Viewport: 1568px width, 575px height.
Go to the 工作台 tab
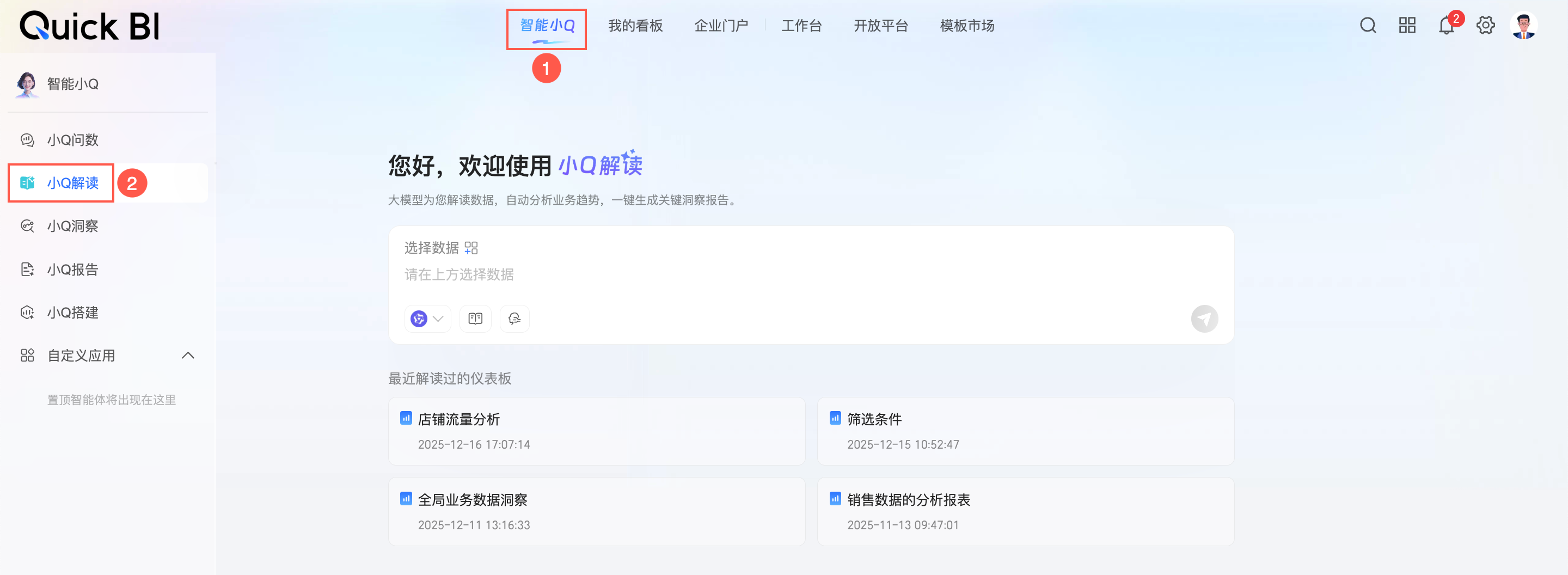801,26
